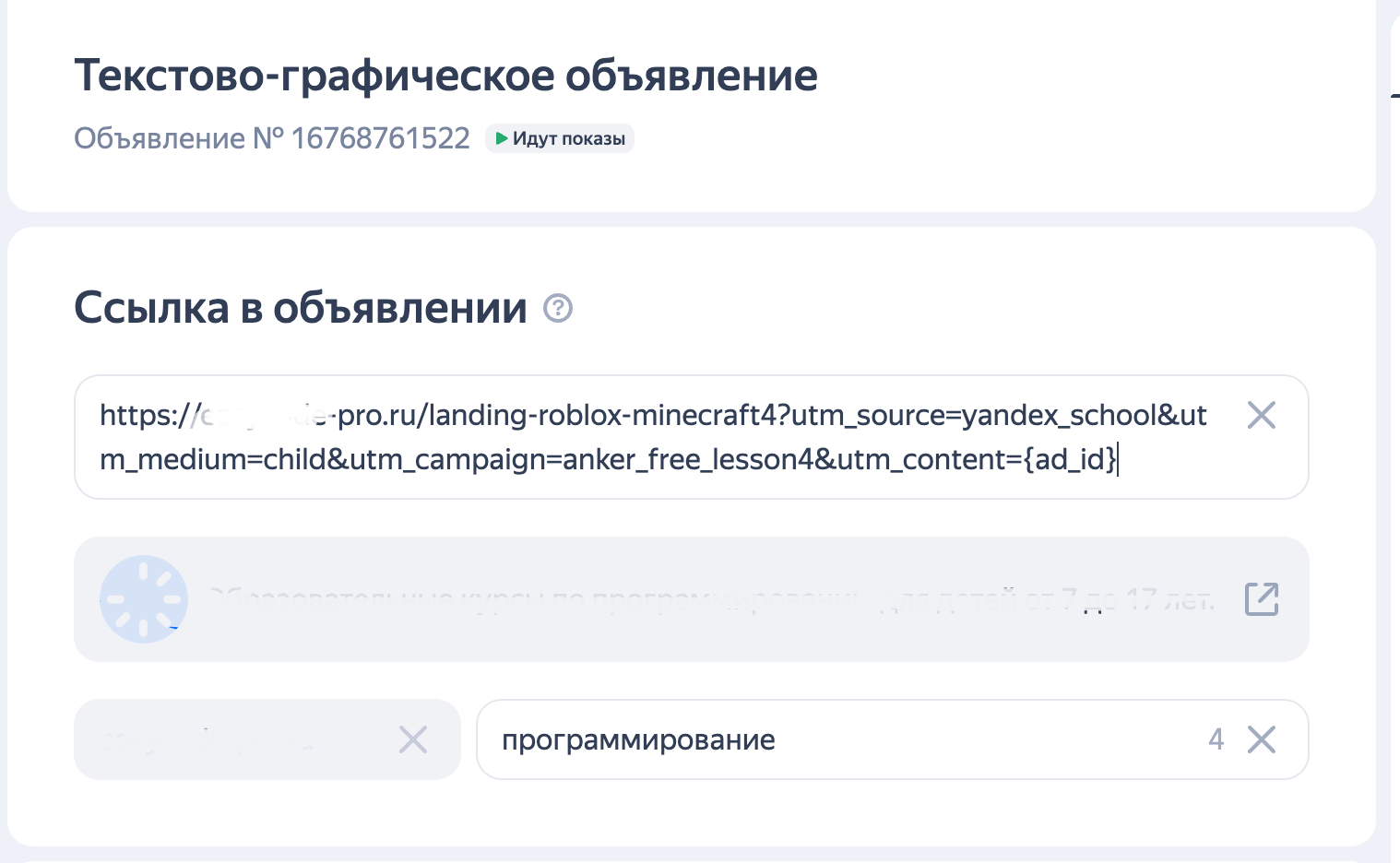This screenshot has height=863, width=1400.
Task: Click the faded link preview description text
Action: coord(710,599)
